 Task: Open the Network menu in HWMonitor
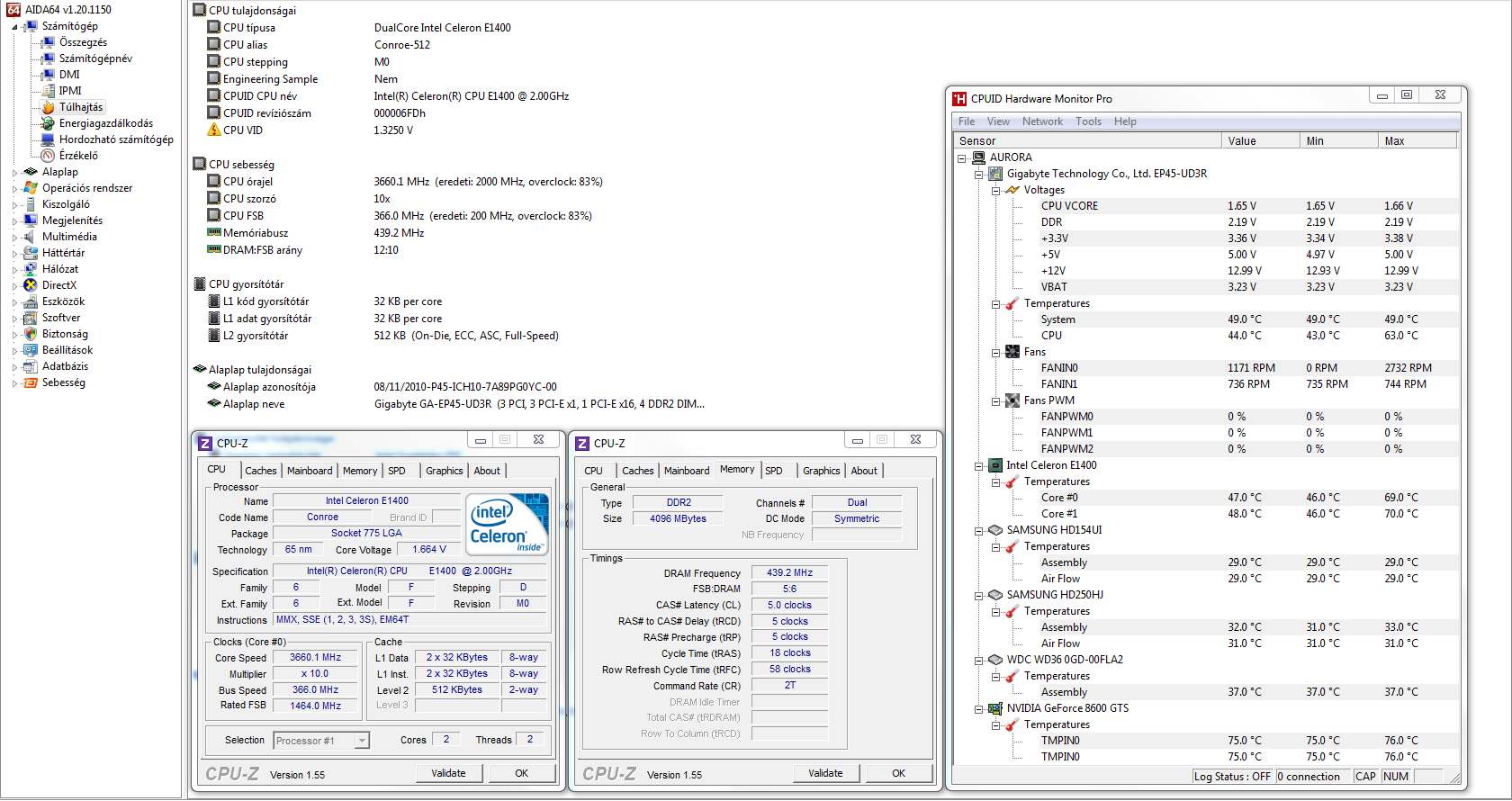pos(1042,121)
